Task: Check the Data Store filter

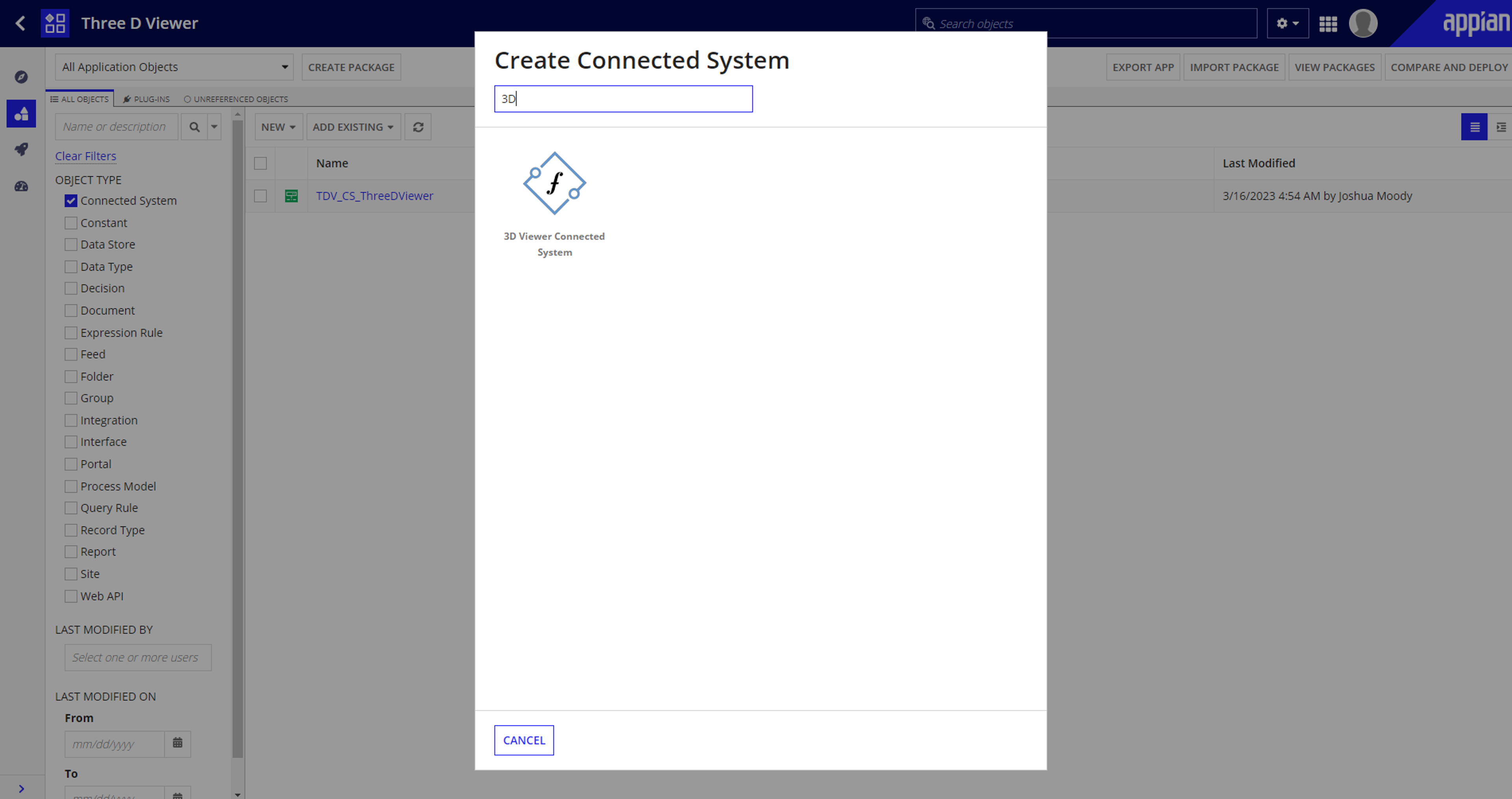Action: click(x=71, y=244)
